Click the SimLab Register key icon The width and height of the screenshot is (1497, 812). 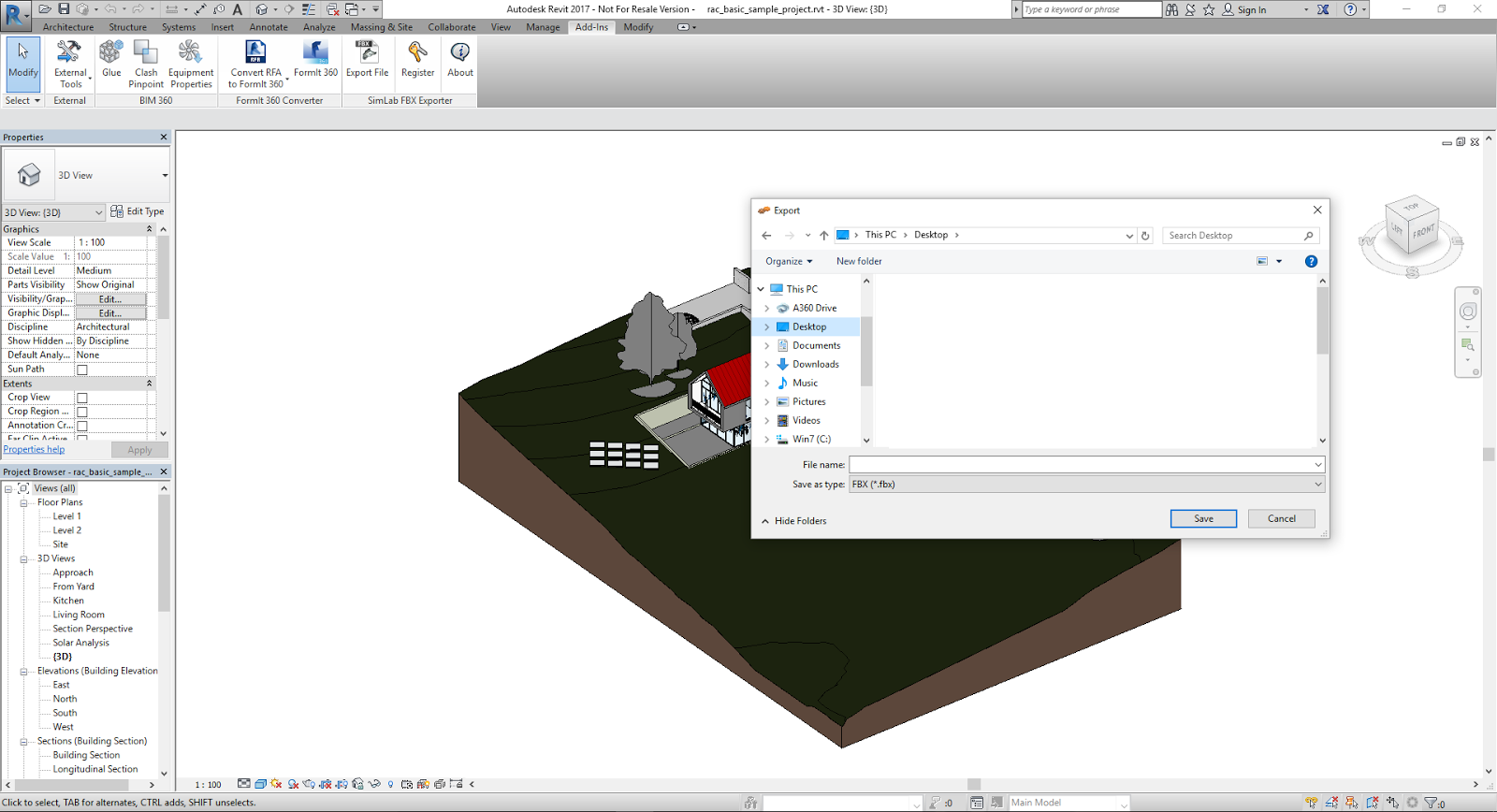coord(417,52)
